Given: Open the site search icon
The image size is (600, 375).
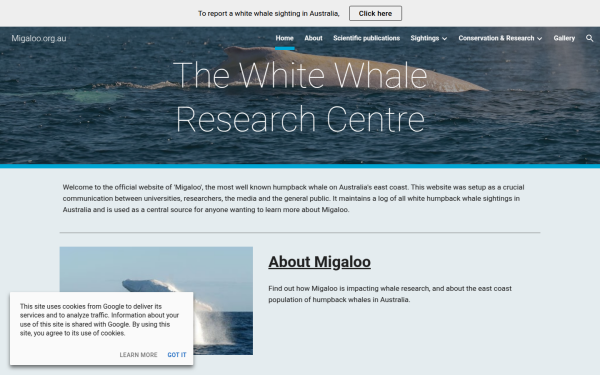Looking at the screenshot, I should point(589,38).
